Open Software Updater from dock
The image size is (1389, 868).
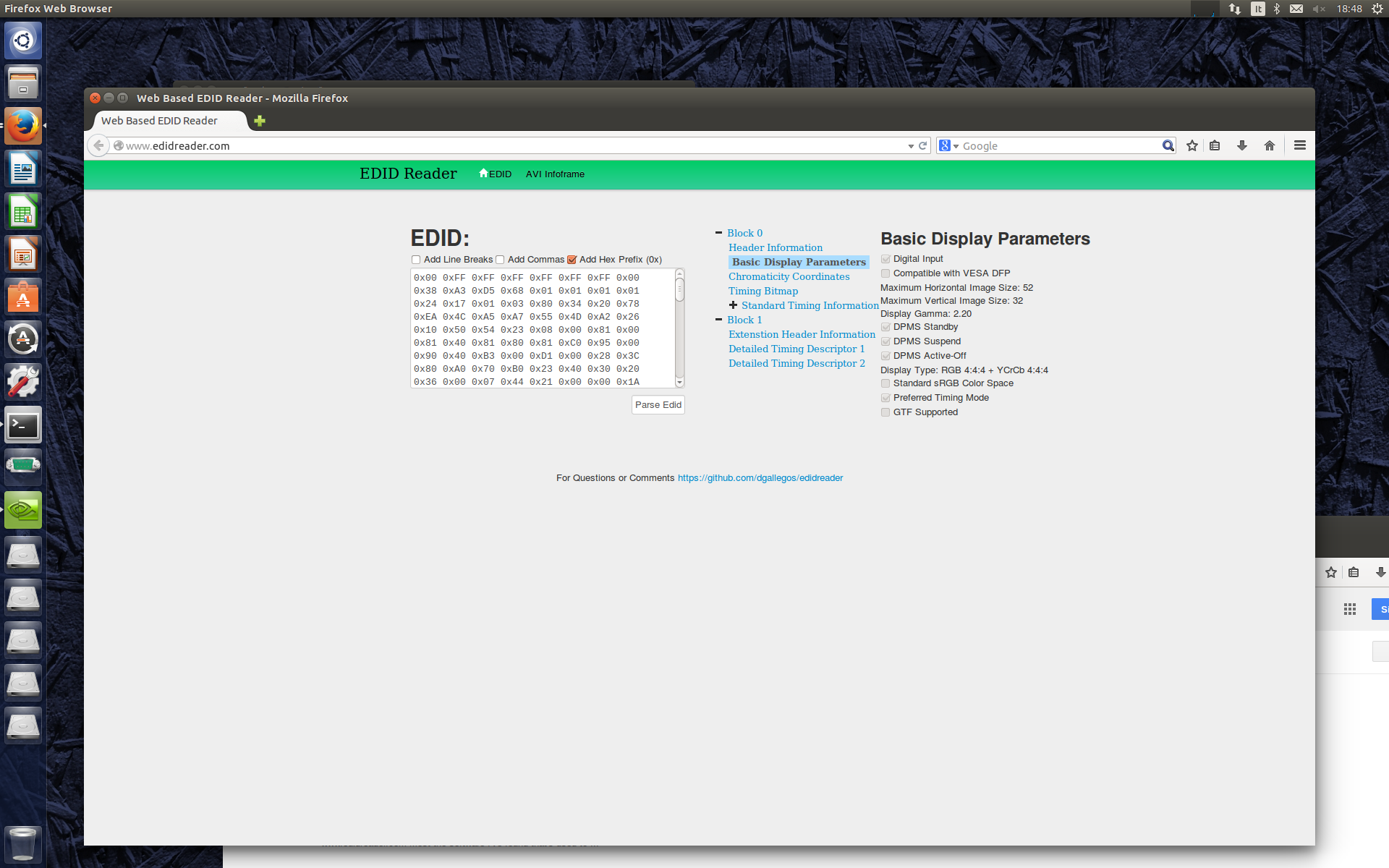pos(23,339)
